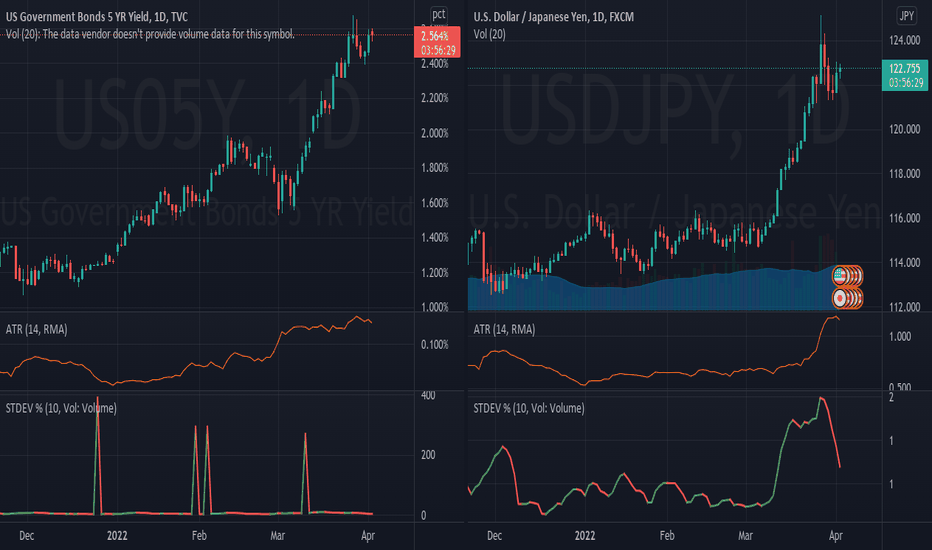This screenshot has width=932, height=550.
Task: Click the Apr time label on bond chart
Action: pos(368,536)
